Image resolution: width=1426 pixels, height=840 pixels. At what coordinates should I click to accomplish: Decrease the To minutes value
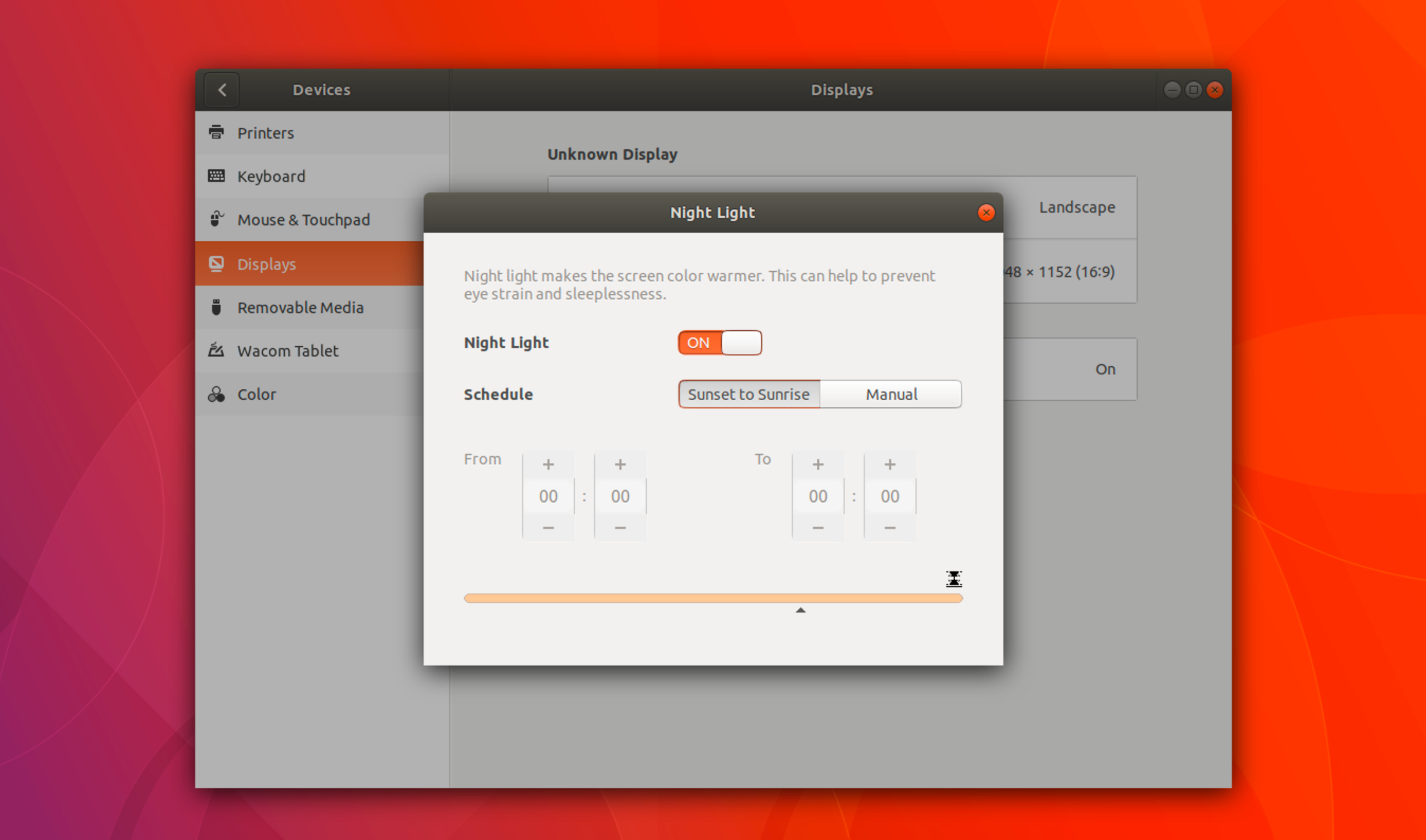(x=890, y=528)
